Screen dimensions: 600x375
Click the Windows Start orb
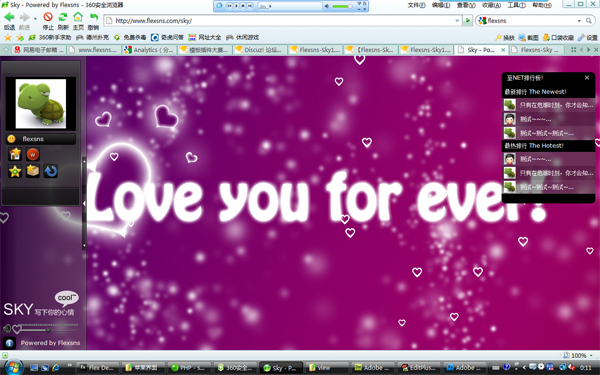coord(14,367)
